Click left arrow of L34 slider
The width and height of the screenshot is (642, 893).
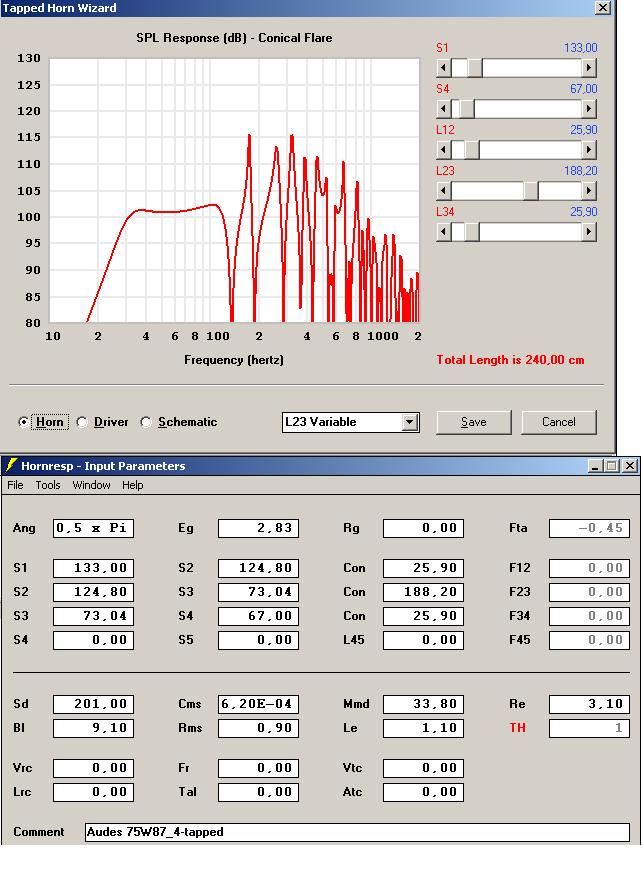(444, 232)
